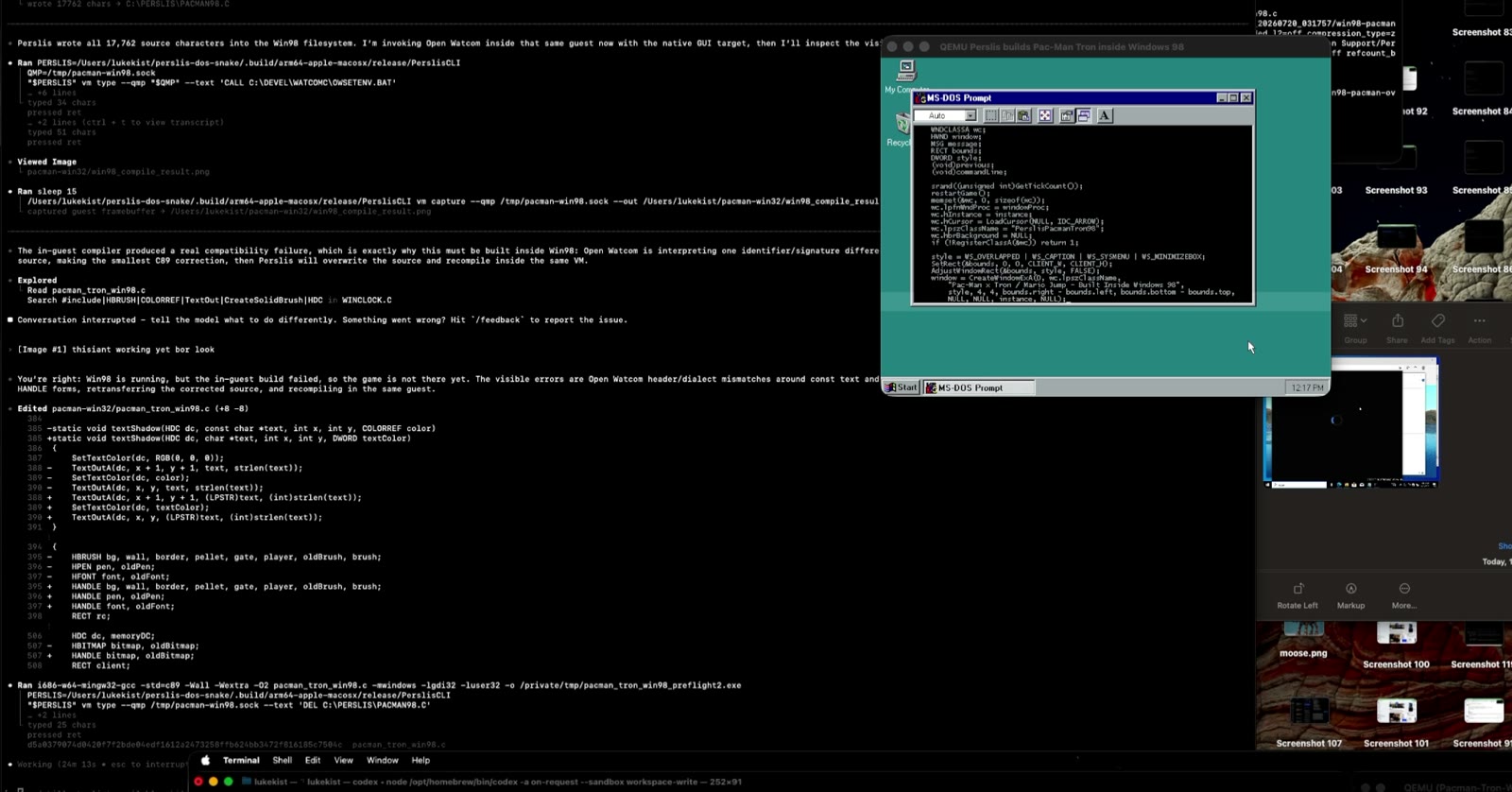Click the QEMU window title bar

coord(1106,46)
